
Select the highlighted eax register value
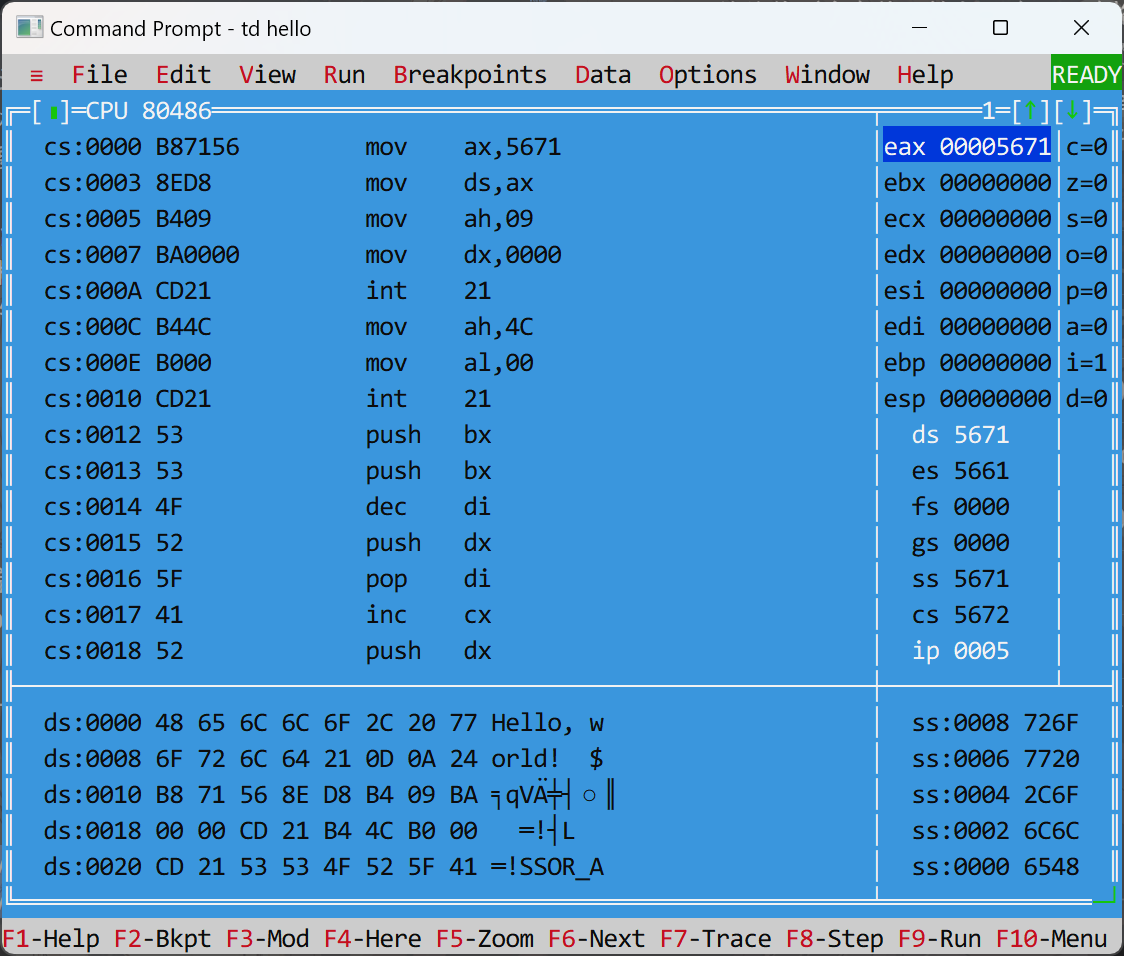[x=966, y=147]
